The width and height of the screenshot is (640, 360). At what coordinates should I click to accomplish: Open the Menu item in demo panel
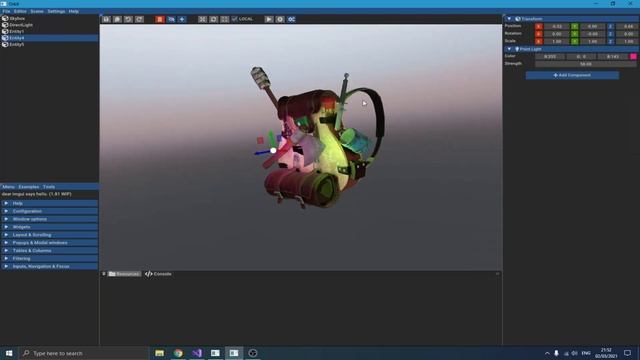pyautogui.click(x=8, y=187)
